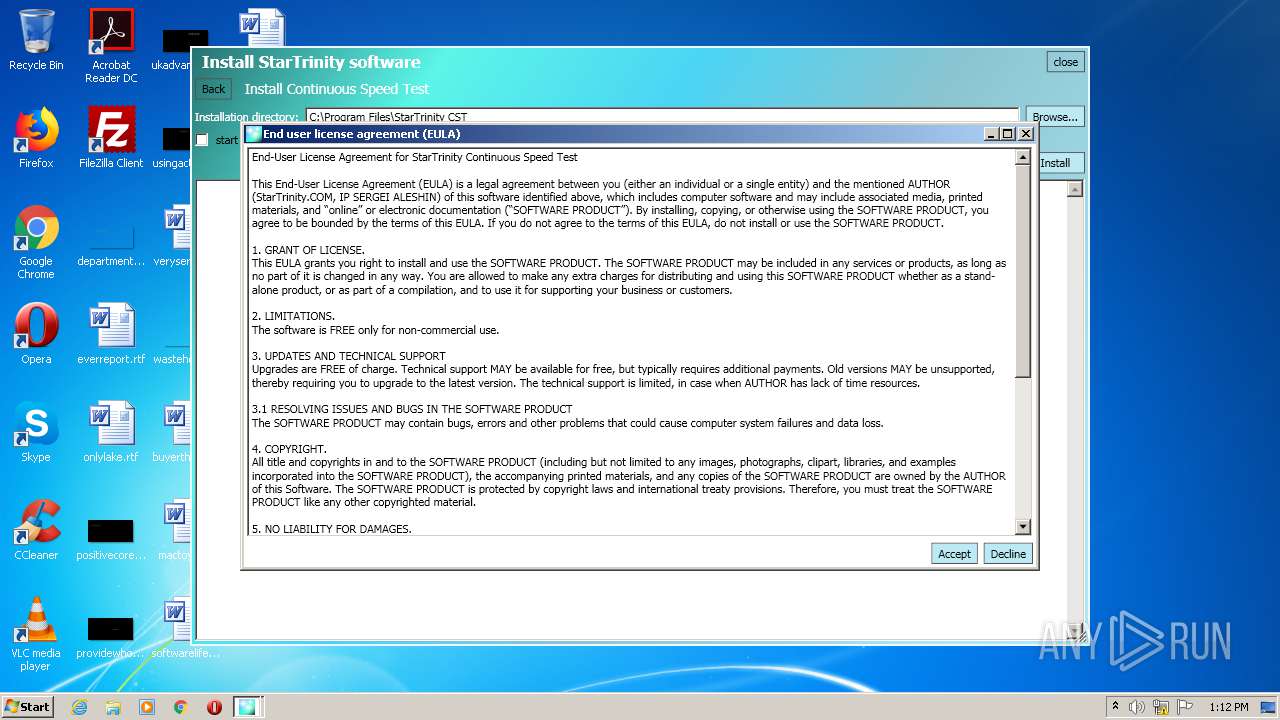Close the Install StarTrinity software window
Viewport: 1280px width, 720px height.
[1066, 62]
